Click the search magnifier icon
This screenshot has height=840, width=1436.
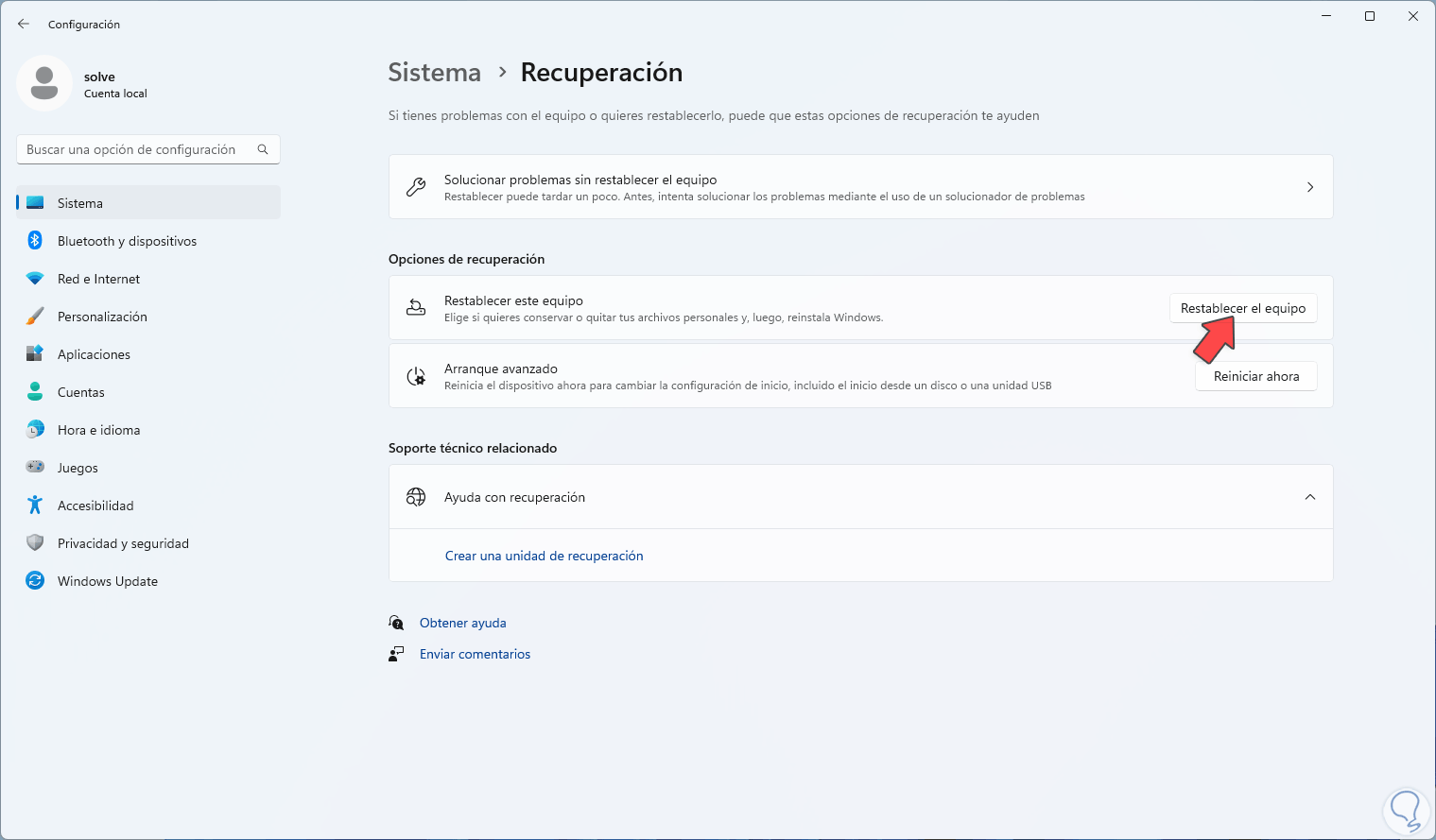point(263,149)
